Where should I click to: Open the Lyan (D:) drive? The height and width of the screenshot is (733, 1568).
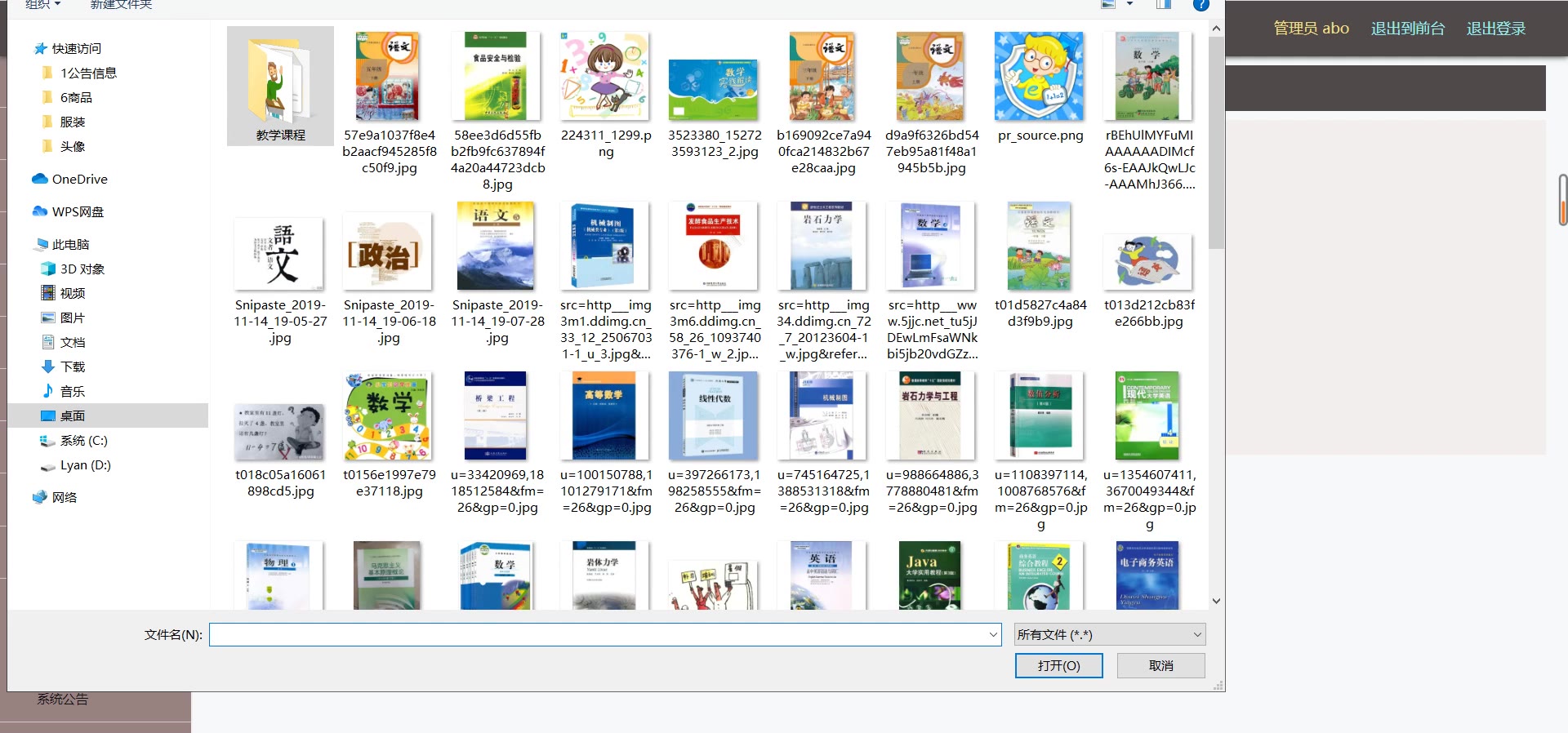click(85, 464)
